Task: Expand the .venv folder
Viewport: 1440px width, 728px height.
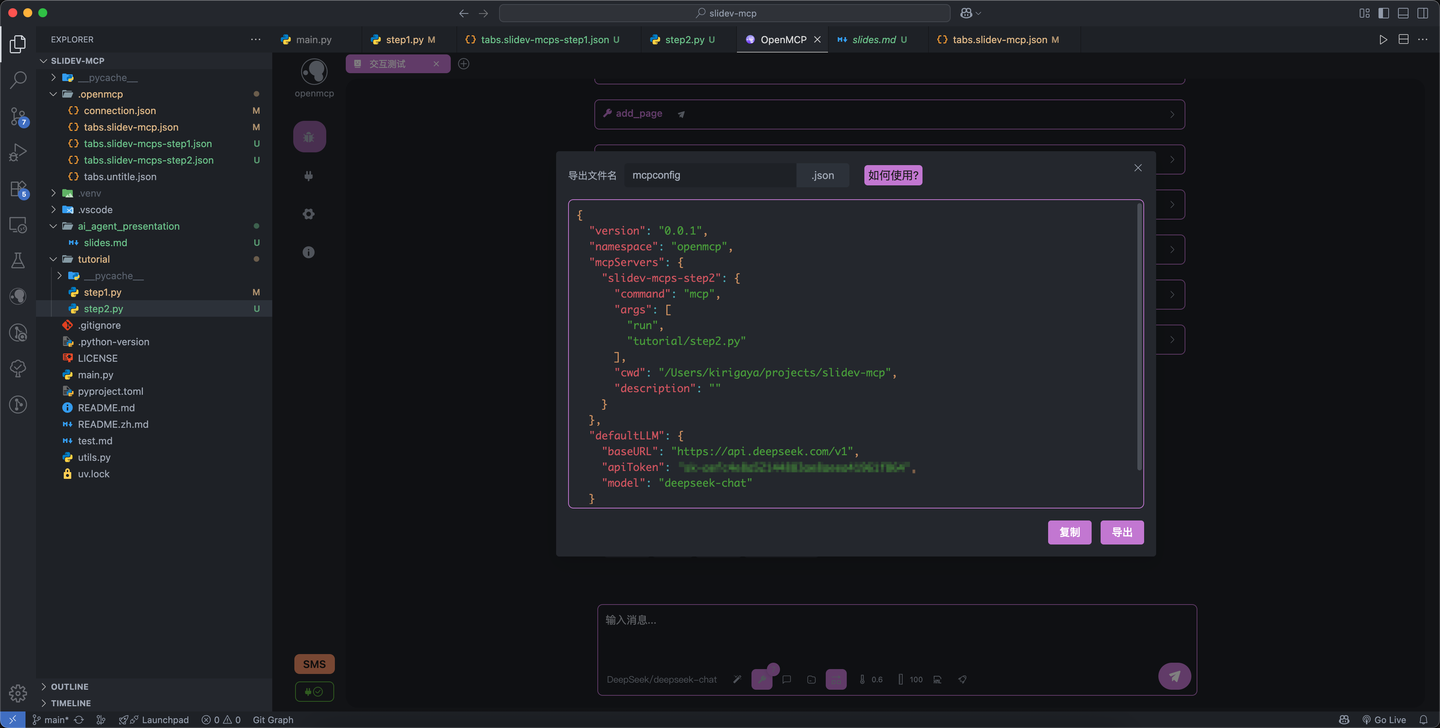Action: [54, 193]
